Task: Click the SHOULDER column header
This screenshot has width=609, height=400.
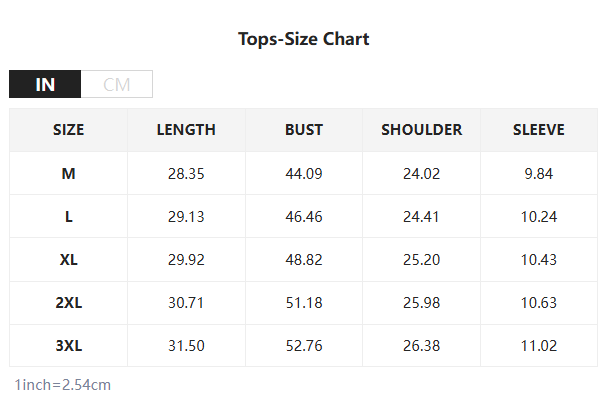Action: click(421, 130)
